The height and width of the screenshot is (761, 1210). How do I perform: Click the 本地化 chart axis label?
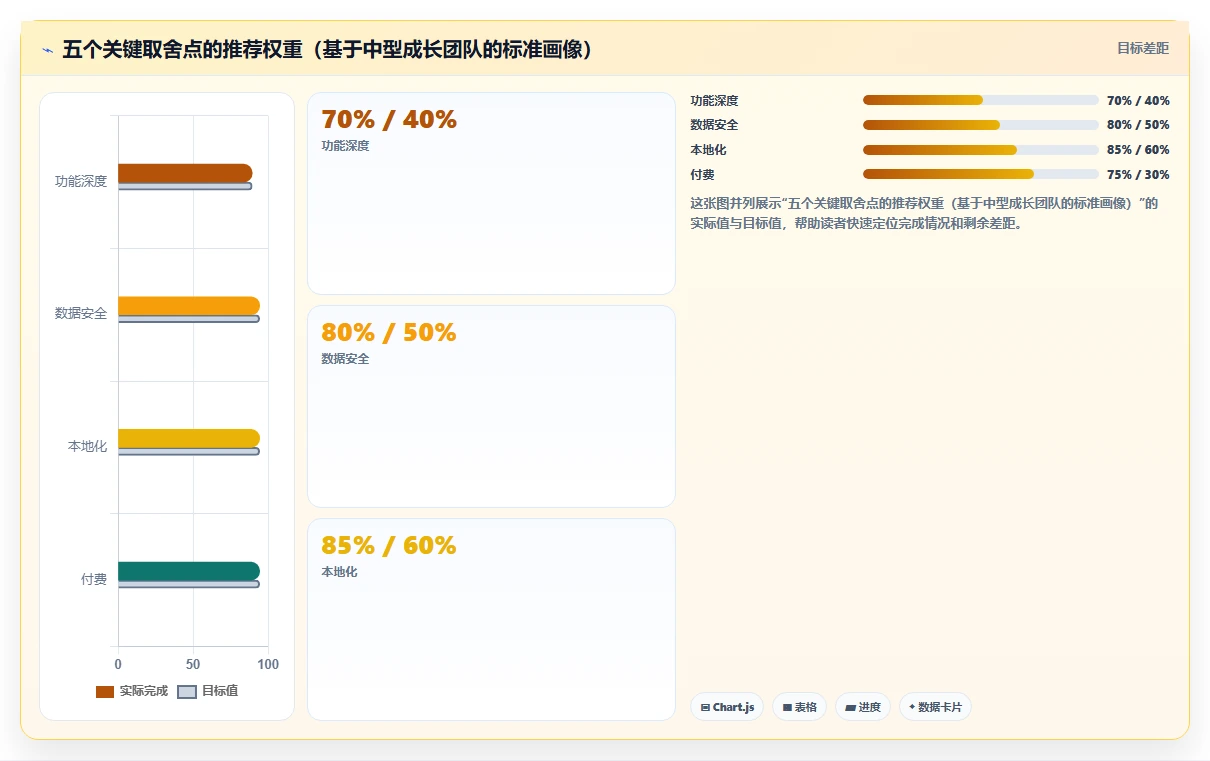click(x=88, y=446)
